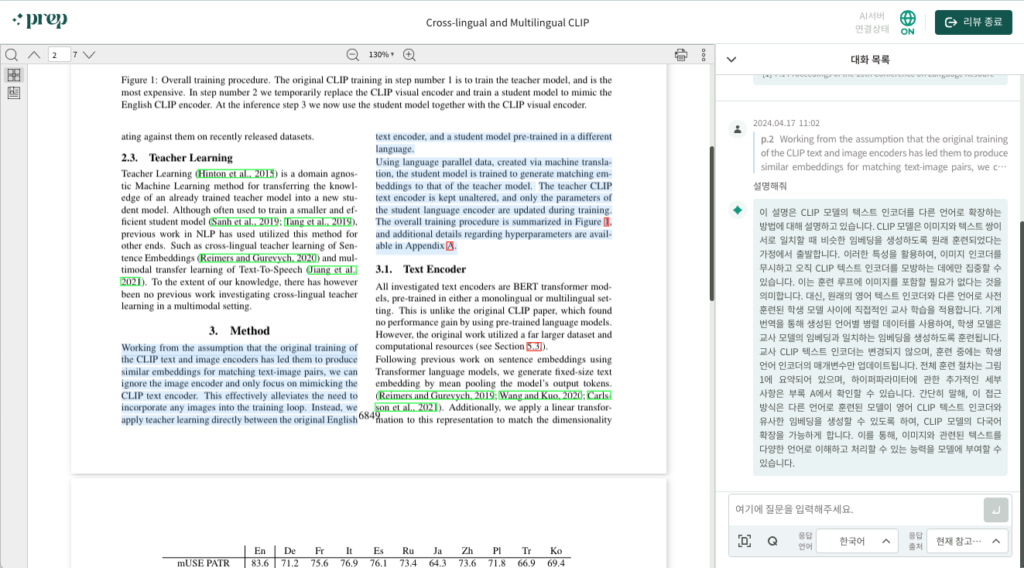This screenshot has height=568, width=1024.
Task: Click the AI explanation response text
Action: click(x=880, y=338)
